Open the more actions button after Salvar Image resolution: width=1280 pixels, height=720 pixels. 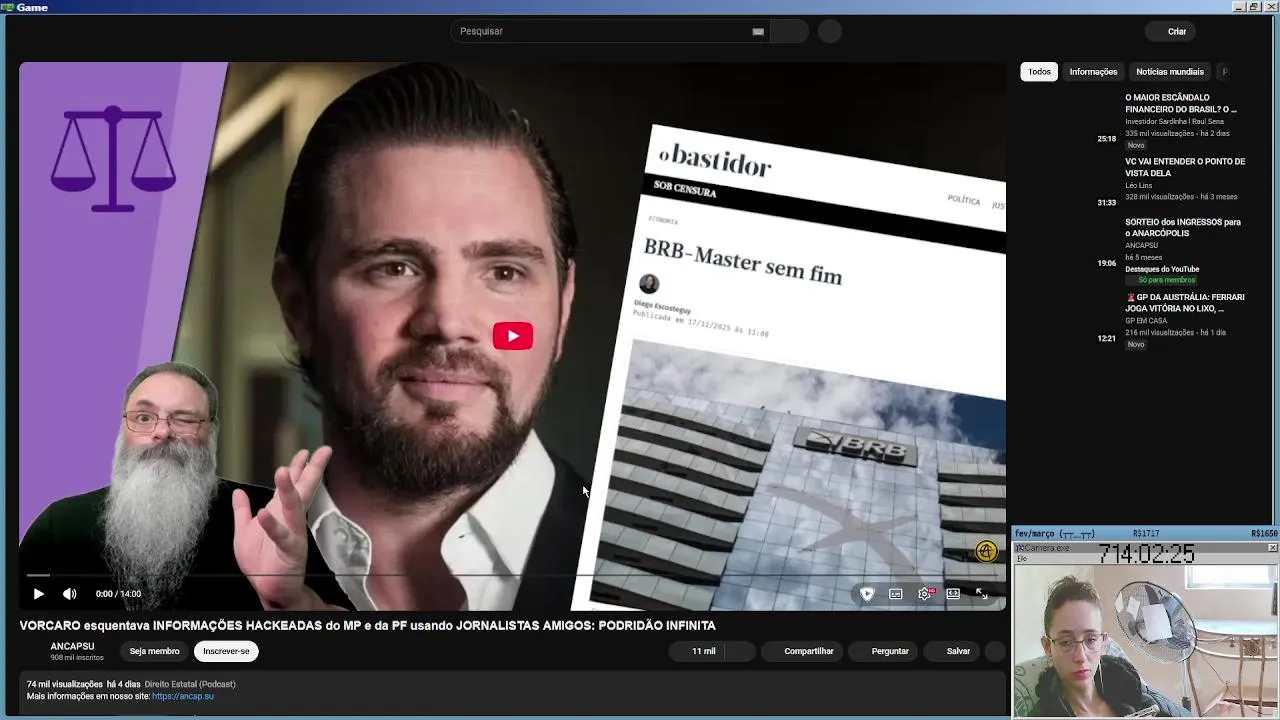pos(994,651)
